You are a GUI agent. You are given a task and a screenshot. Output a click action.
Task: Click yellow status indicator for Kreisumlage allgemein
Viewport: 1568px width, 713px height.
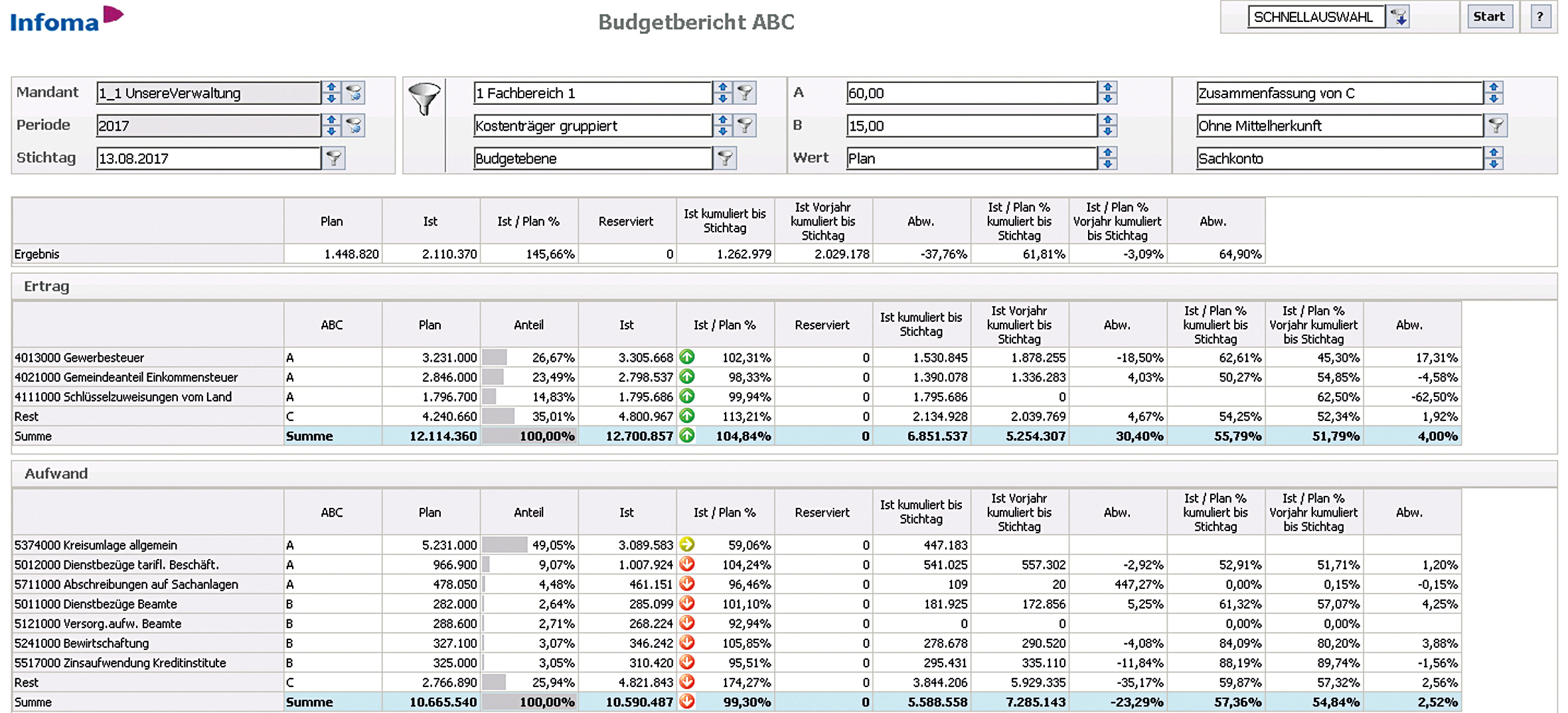[687, 545]
